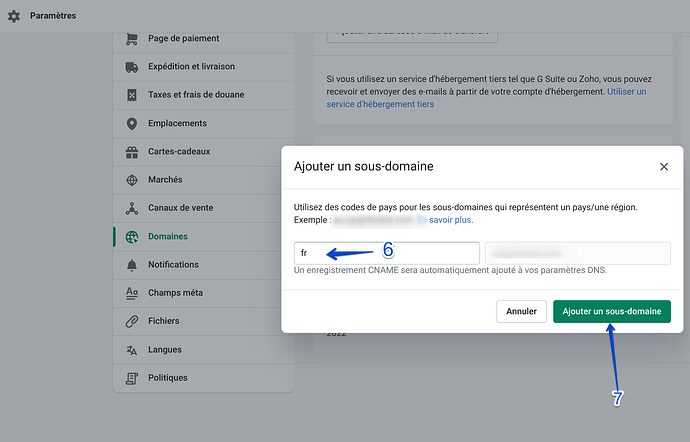
Task: Click the truck icon for Expédition et livraison
Action: (132, 67)
